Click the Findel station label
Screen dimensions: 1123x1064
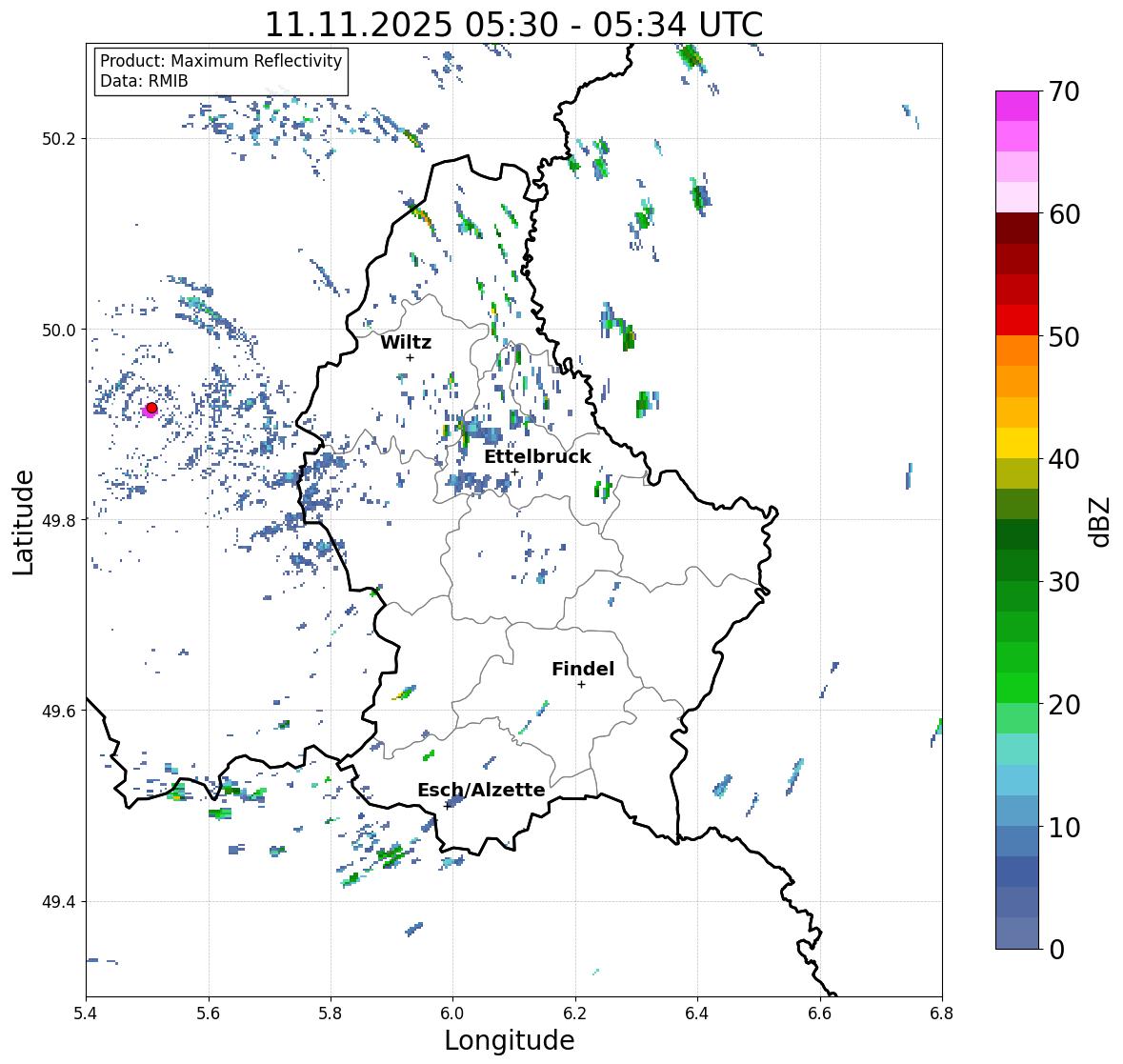click(x=583, y=669)
